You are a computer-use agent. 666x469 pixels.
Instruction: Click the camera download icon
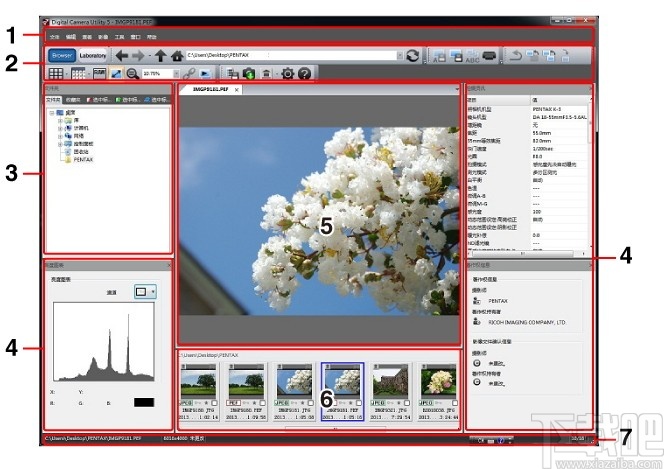click(249, 73)
